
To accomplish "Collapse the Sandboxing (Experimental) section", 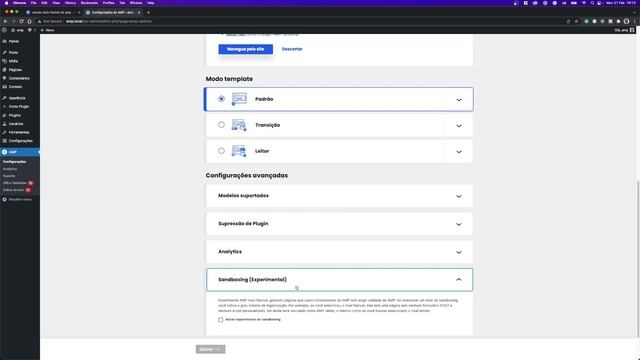I will click(x=340, y=280).
